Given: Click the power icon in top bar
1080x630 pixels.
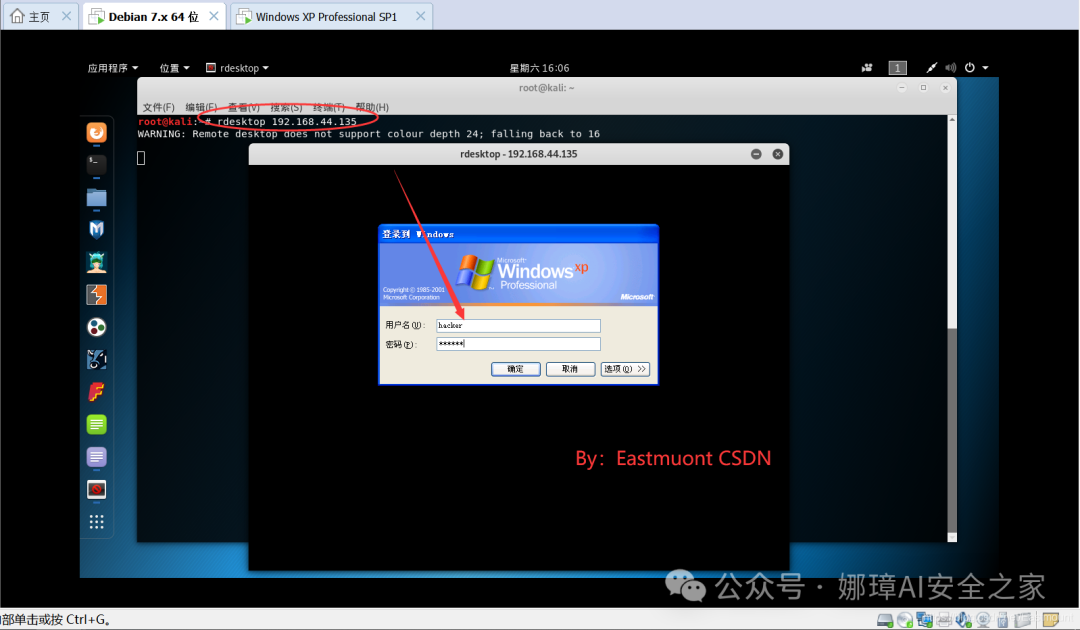Looking at the screenshot, I should (970, 67).
